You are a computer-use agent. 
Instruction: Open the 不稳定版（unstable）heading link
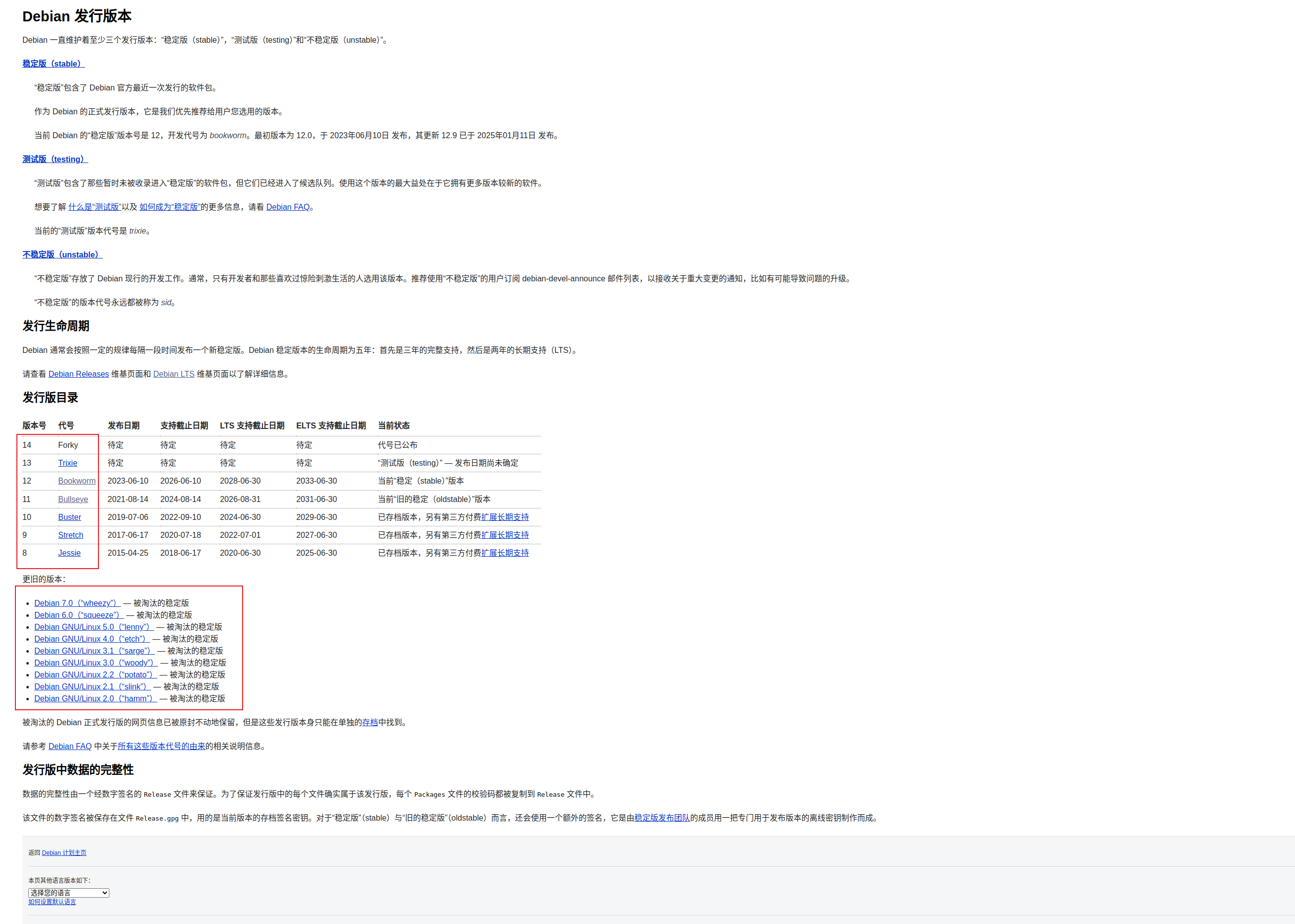[x=63, y=255]
